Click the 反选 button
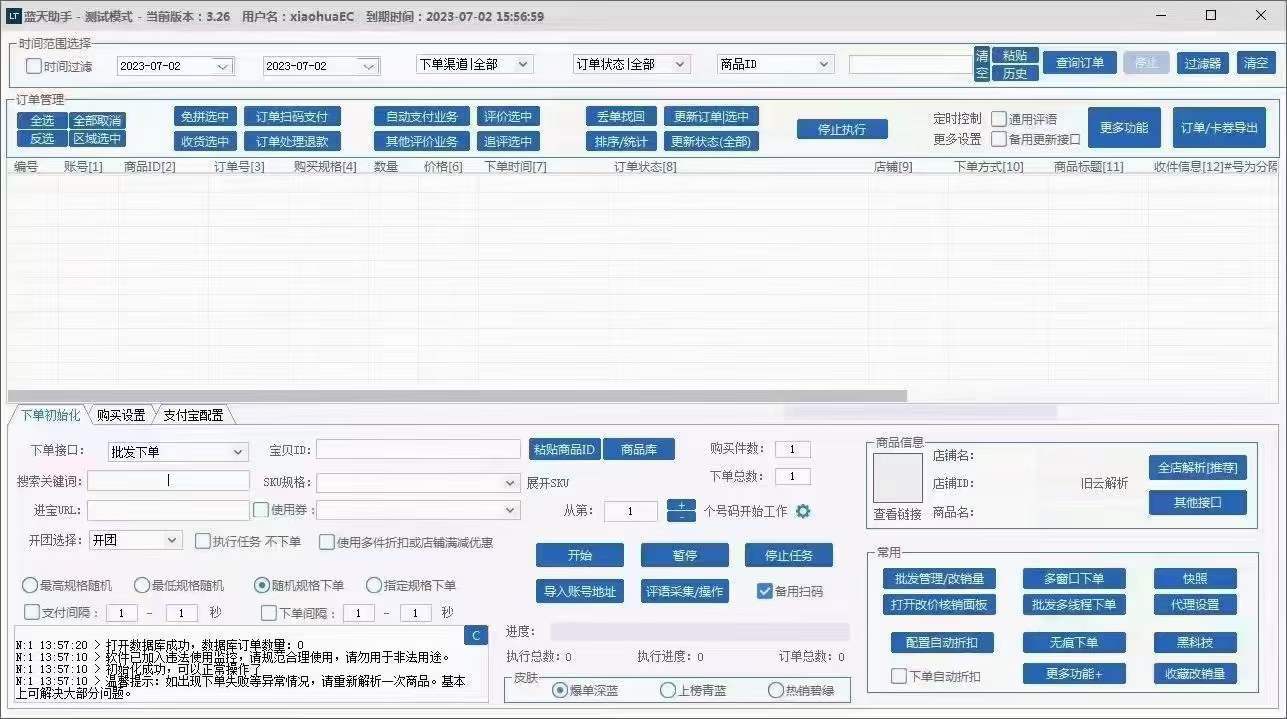The image size is (1287, 719). pyautogui.click(x=42, y=139)
